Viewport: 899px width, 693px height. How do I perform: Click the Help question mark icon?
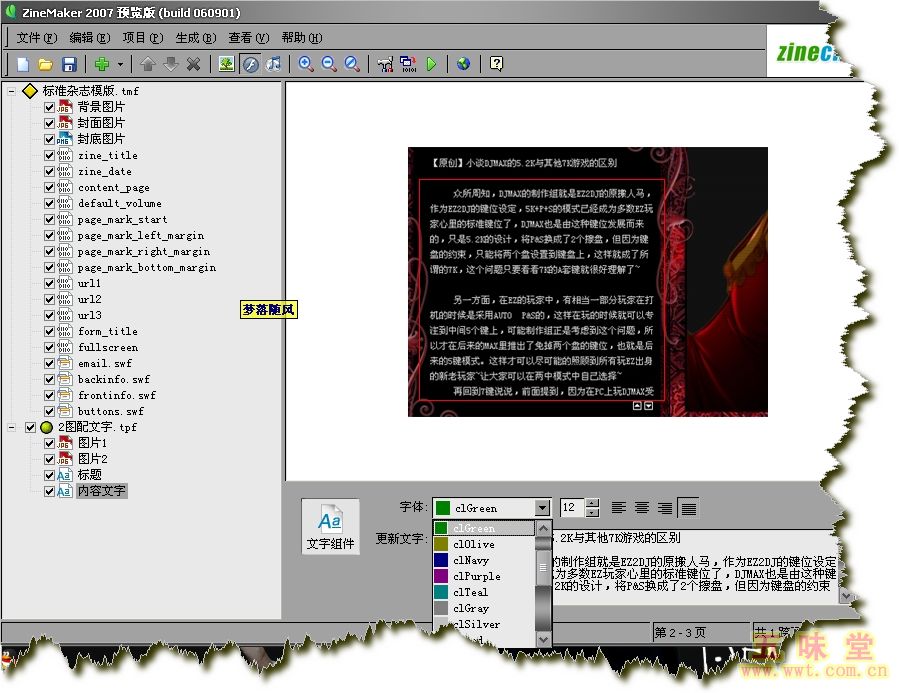pyautogui.click(x=496, y=64)
